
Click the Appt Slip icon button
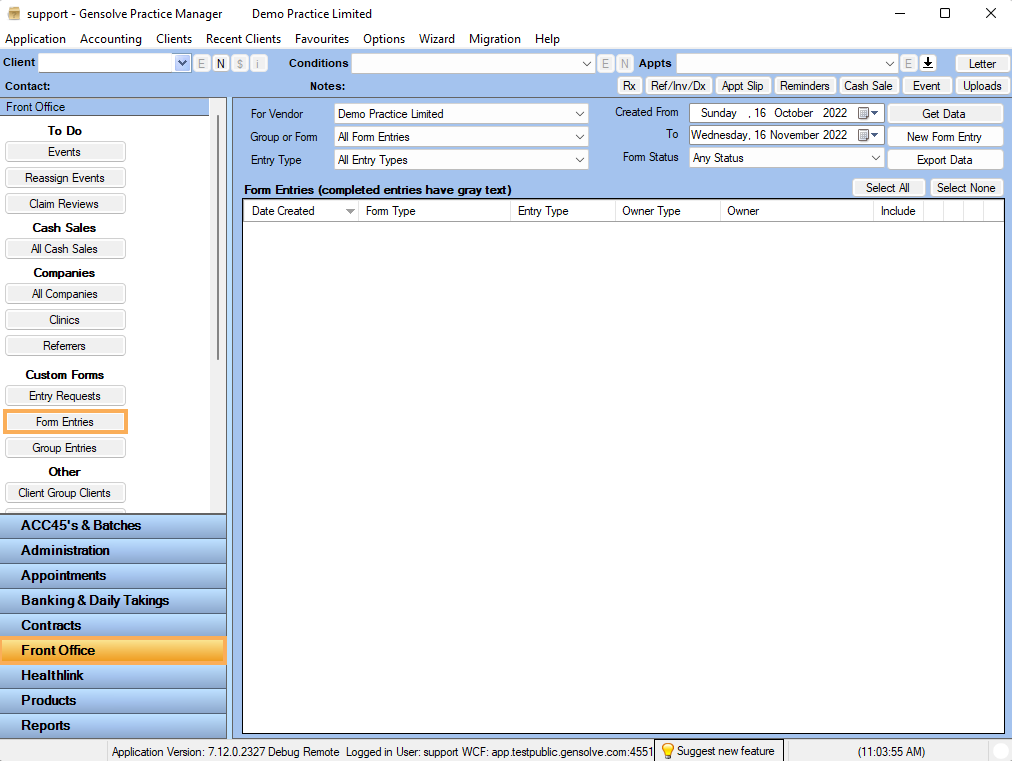click(742, 85)
